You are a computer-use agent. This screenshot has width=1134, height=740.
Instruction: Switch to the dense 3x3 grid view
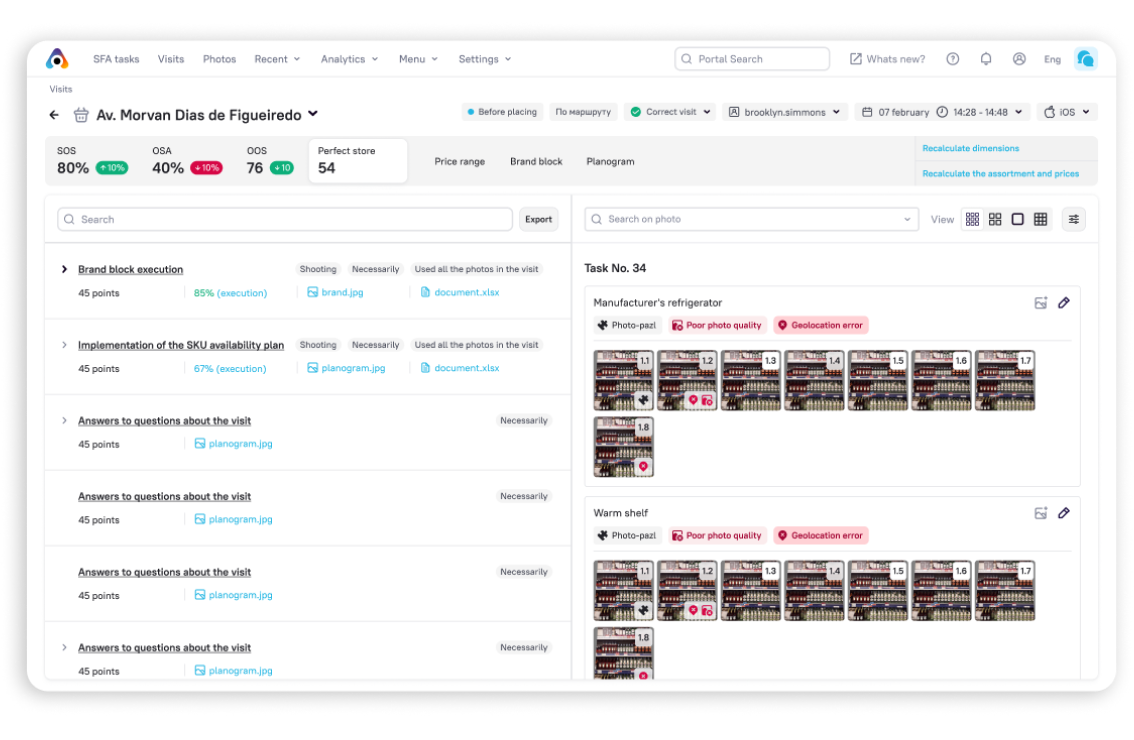pos(972,219)
